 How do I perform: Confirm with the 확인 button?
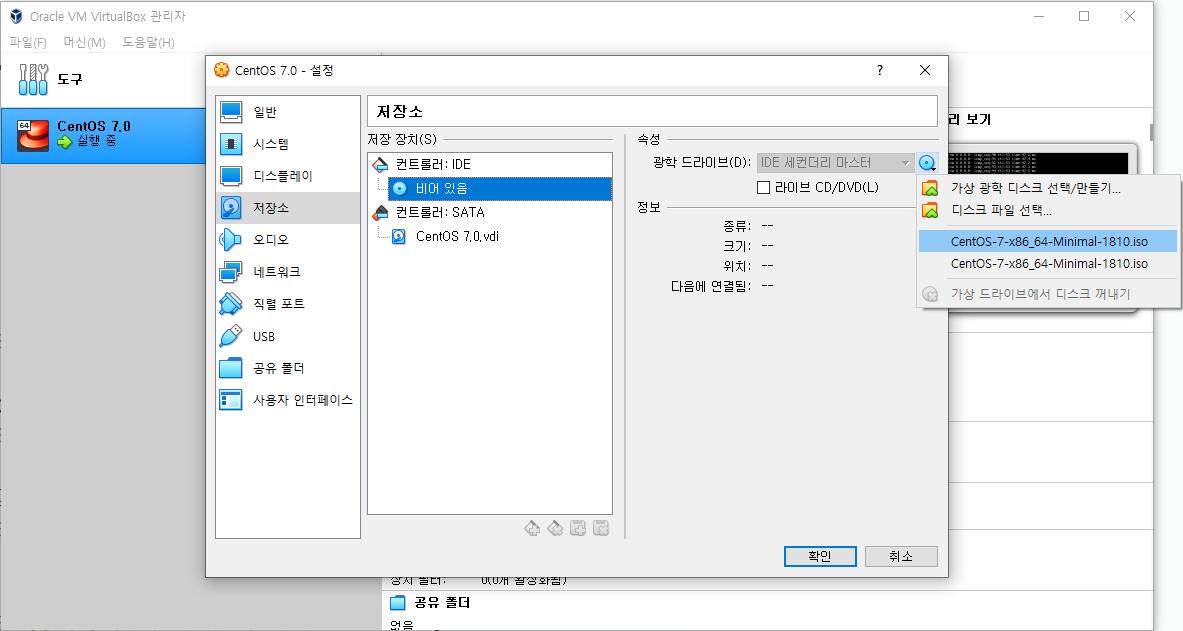tap(820, 556)
